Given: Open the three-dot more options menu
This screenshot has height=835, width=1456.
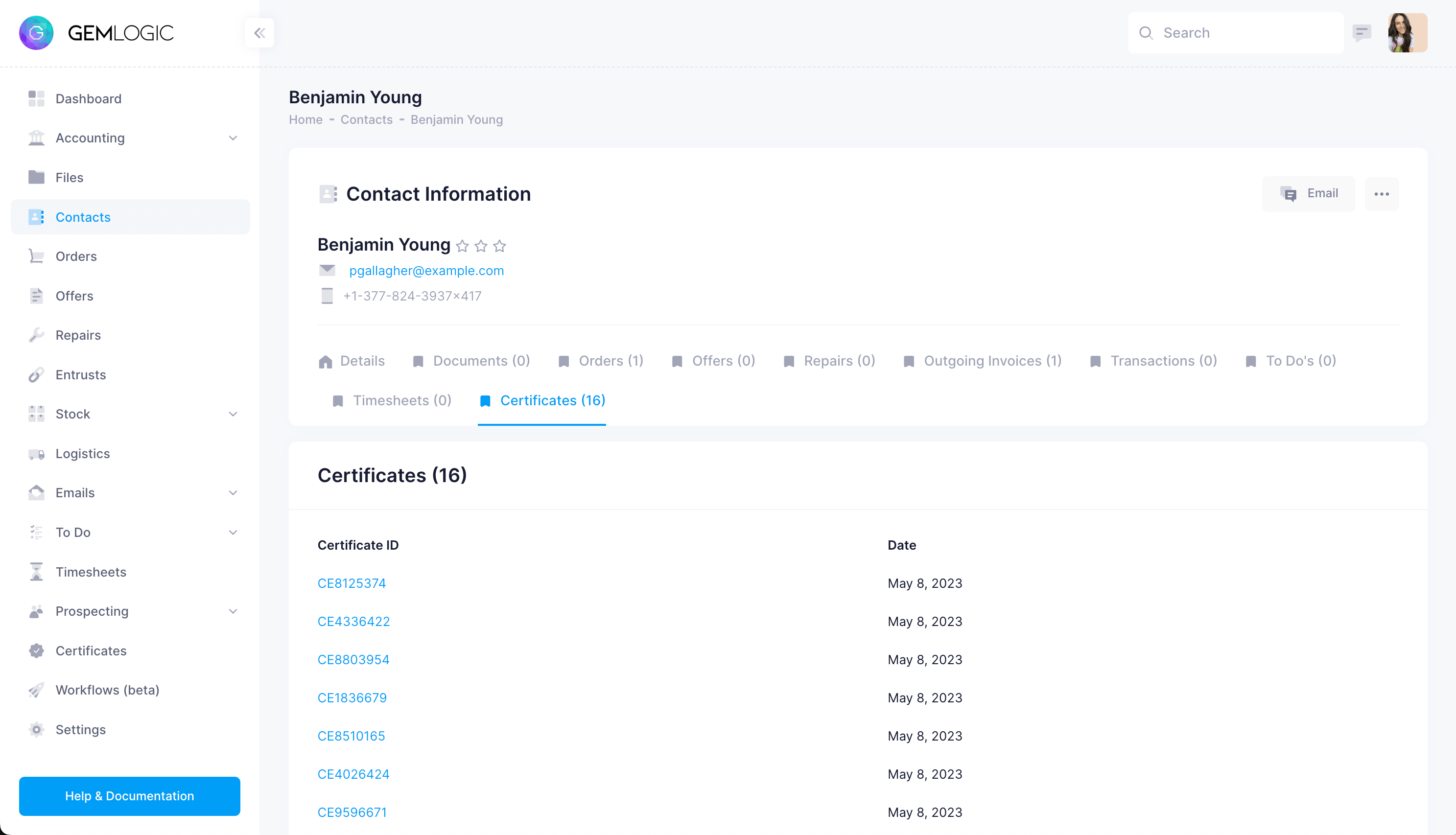Looking at the screenshot, I should (x=1382, y=194).
